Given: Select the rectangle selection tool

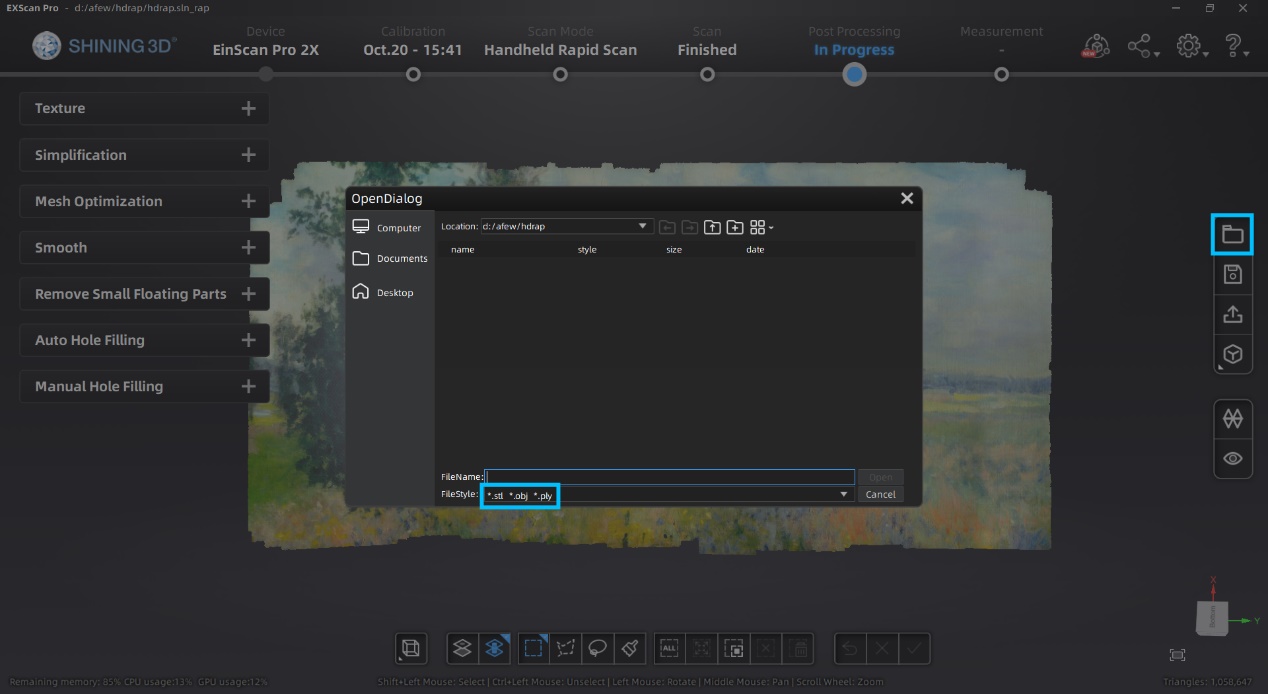Looking at the screenshot, I should tap(534, 648).
